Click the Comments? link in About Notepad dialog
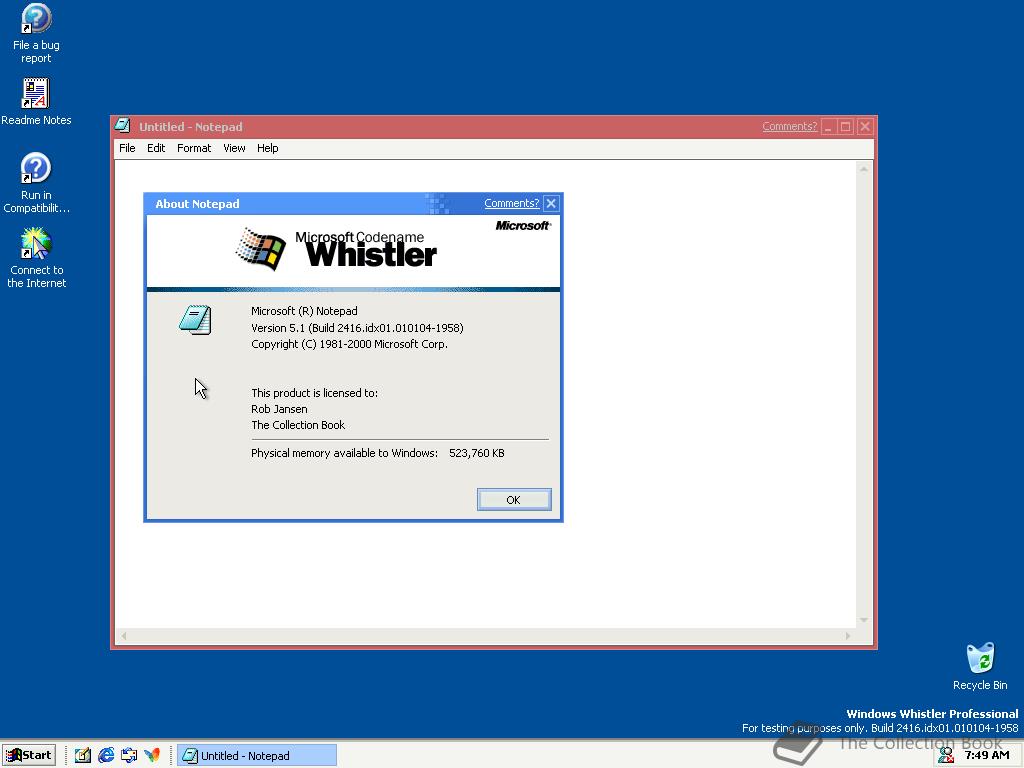The height and width of the screenshot is (768, 1024). [x=511, y=203]
